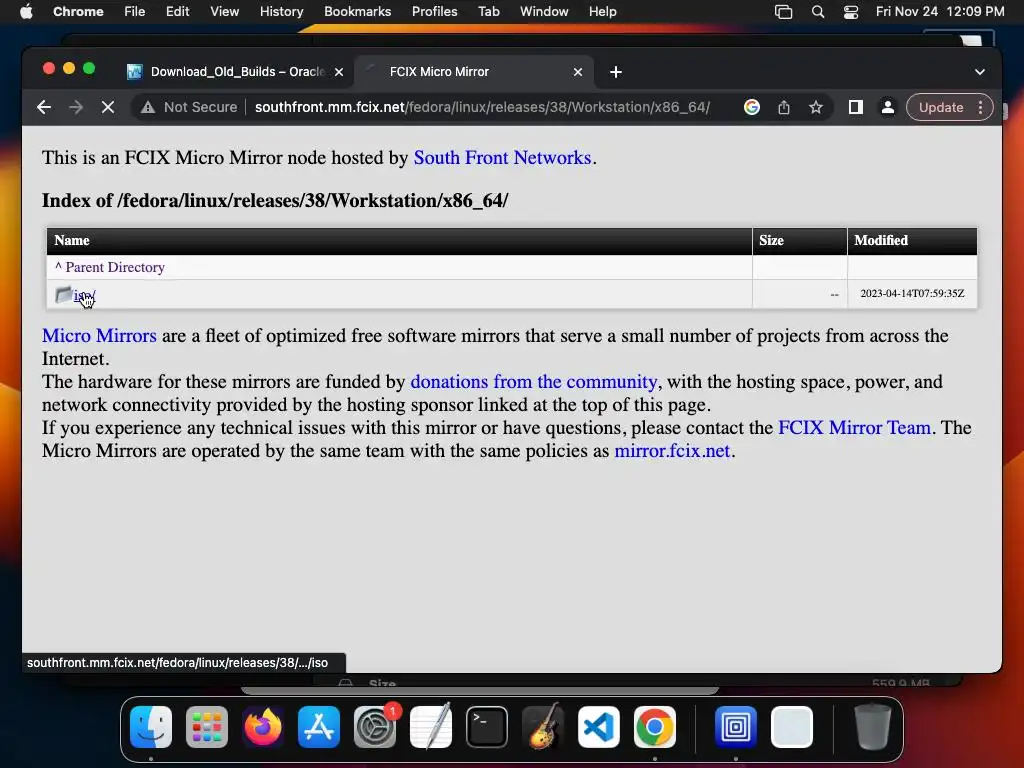Image resolution: width=1024 pixels, height=768 pixels.
Task: Click the forward navigation arrow
Action: click(76, 107)
